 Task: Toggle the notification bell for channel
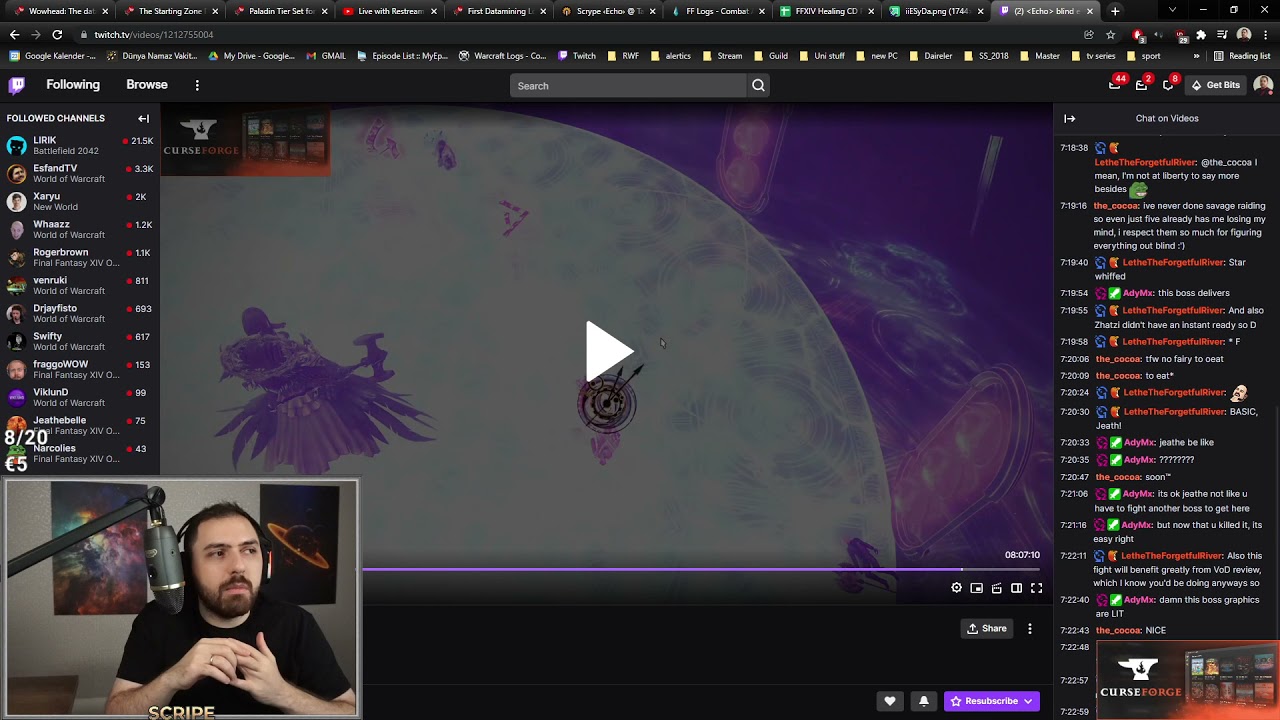pos(923,701)
